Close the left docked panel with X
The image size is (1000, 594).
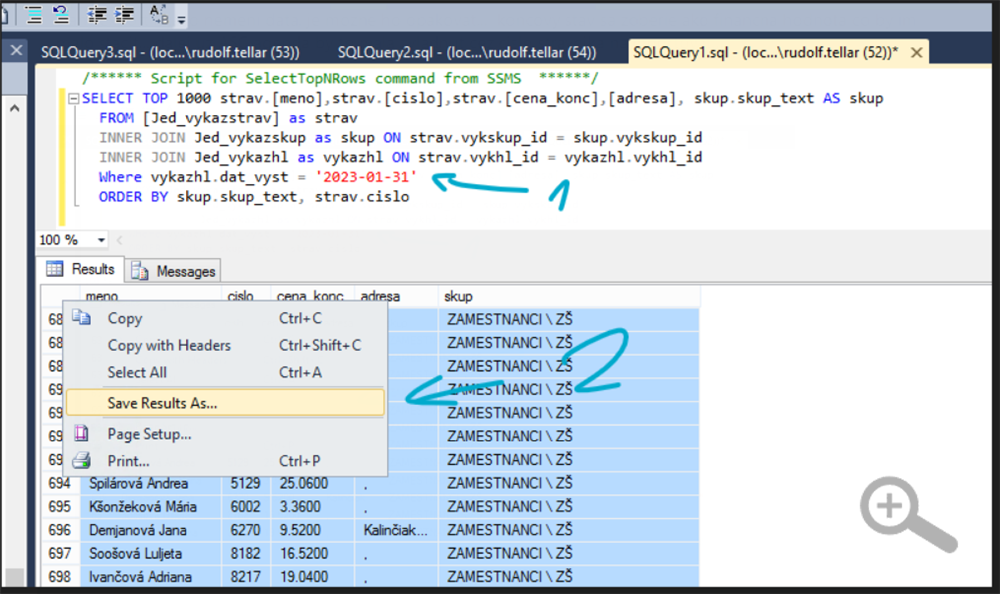pos(17,50)
